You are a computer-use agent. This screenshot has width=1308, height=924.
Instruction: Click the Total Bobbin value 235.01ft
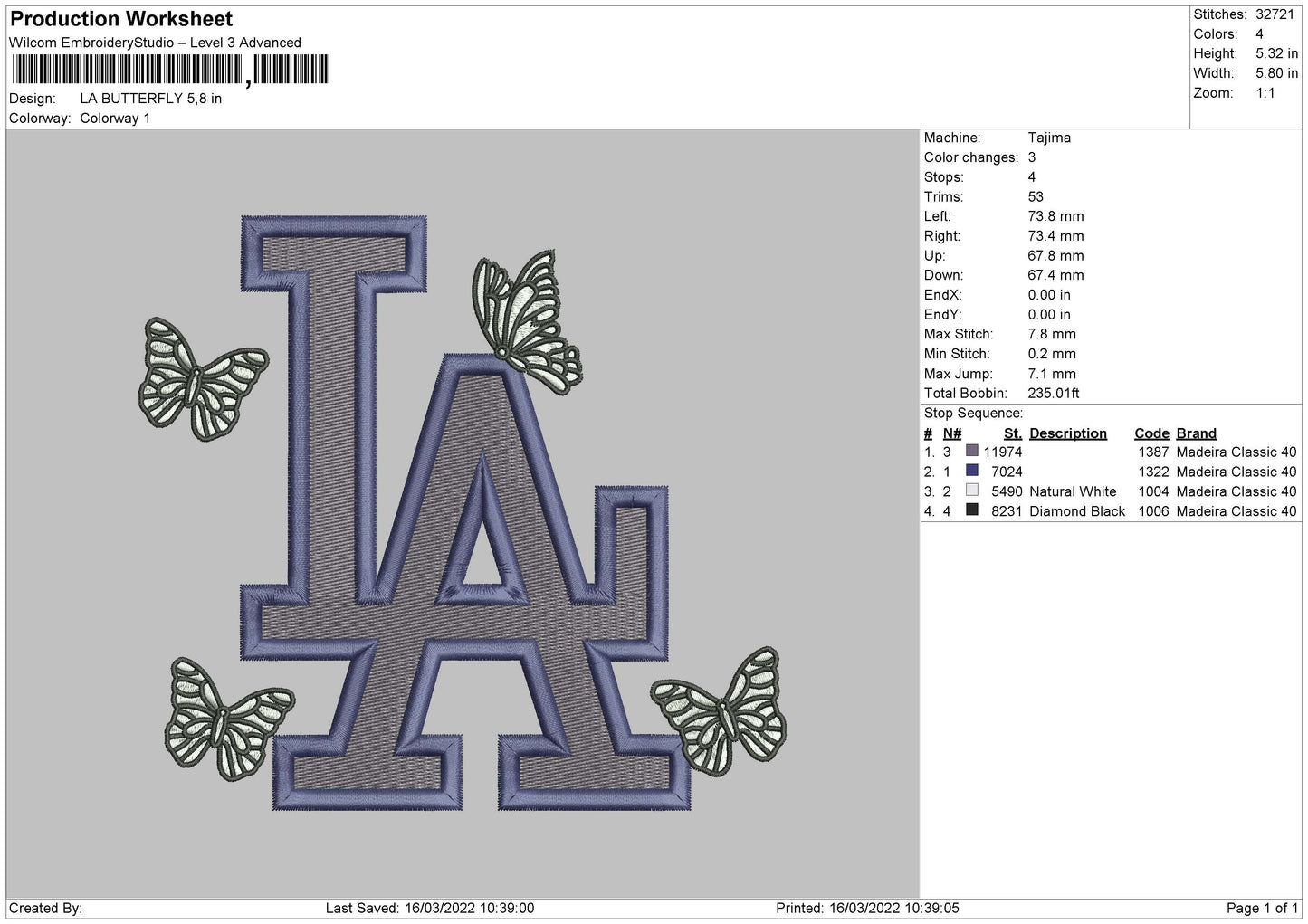point(1054,393)
